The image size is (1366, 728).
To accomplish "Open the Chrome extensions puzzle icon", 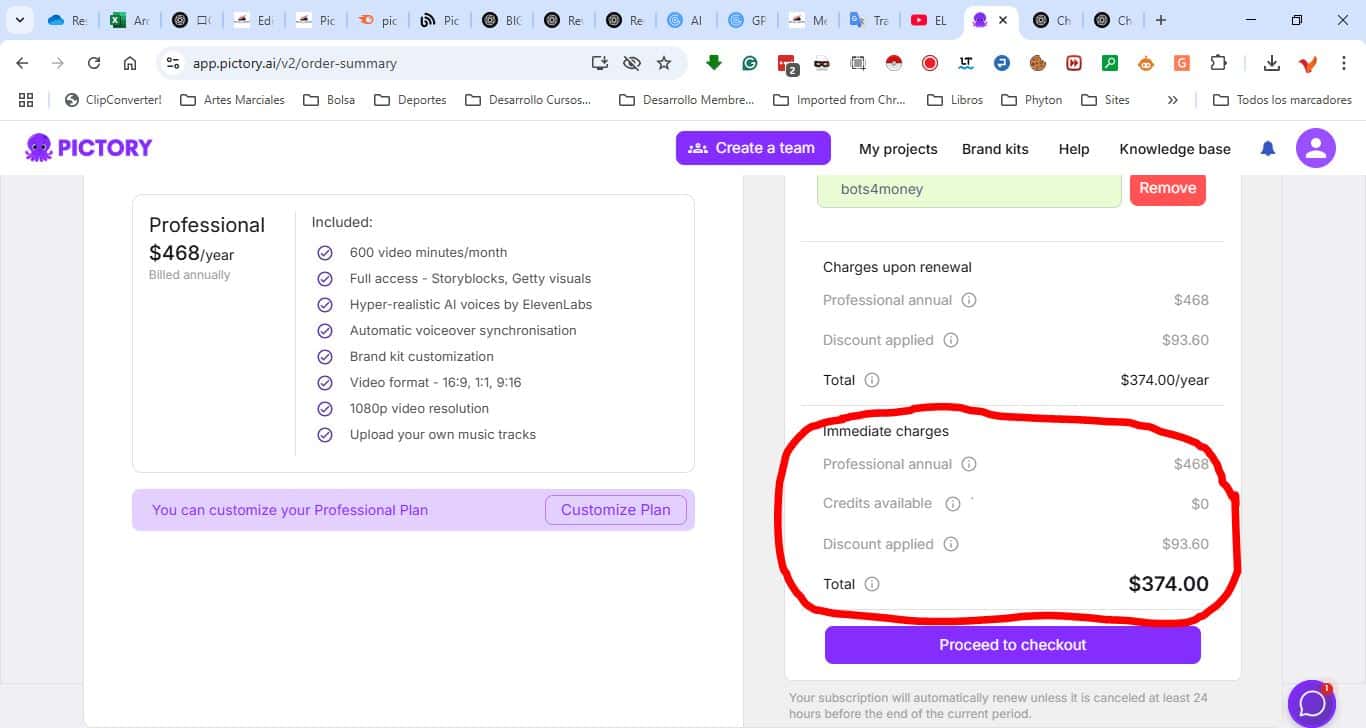I will tap(1218, 63).
